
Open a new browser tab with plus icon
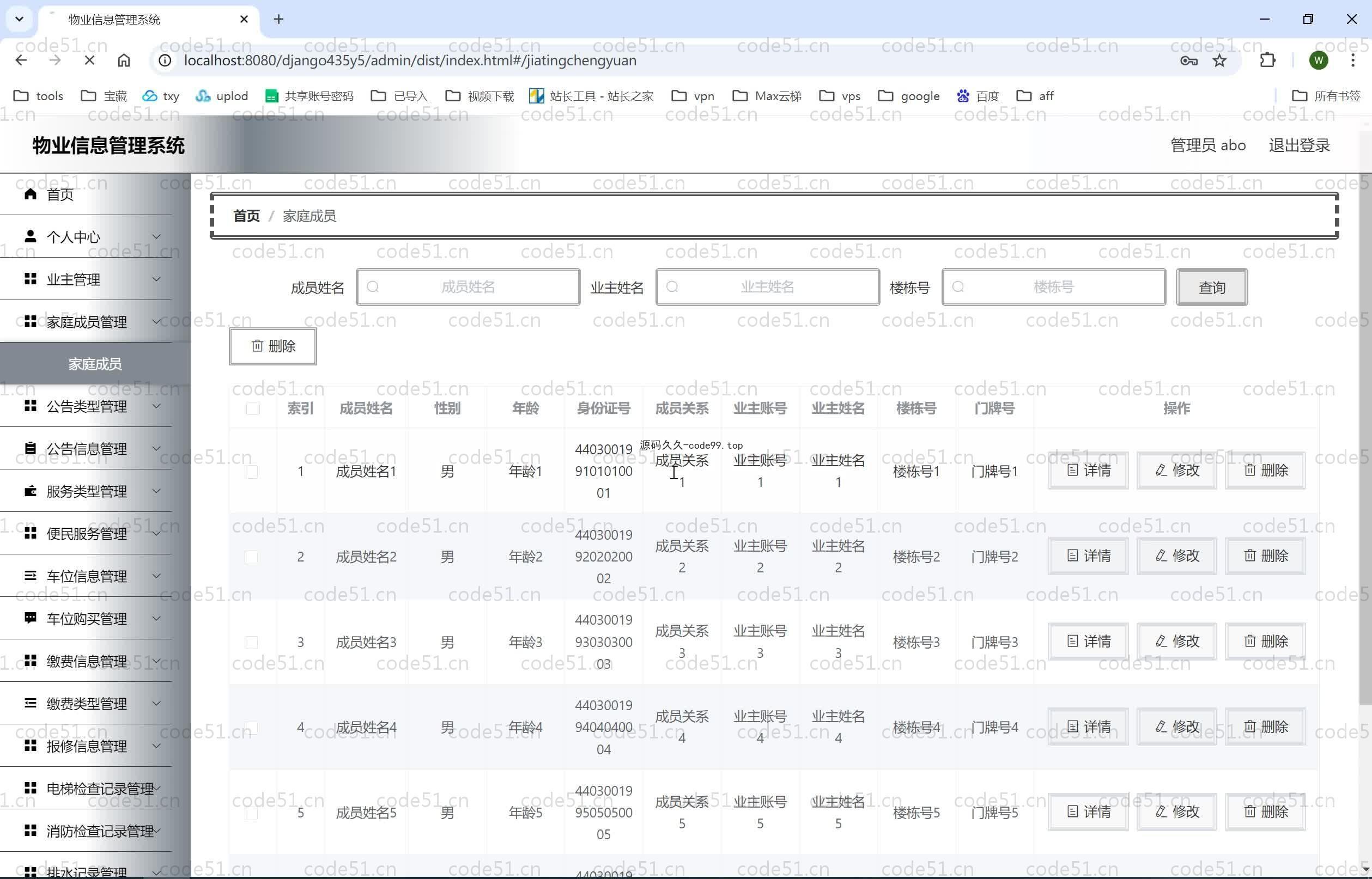click(x=278, y=20)
